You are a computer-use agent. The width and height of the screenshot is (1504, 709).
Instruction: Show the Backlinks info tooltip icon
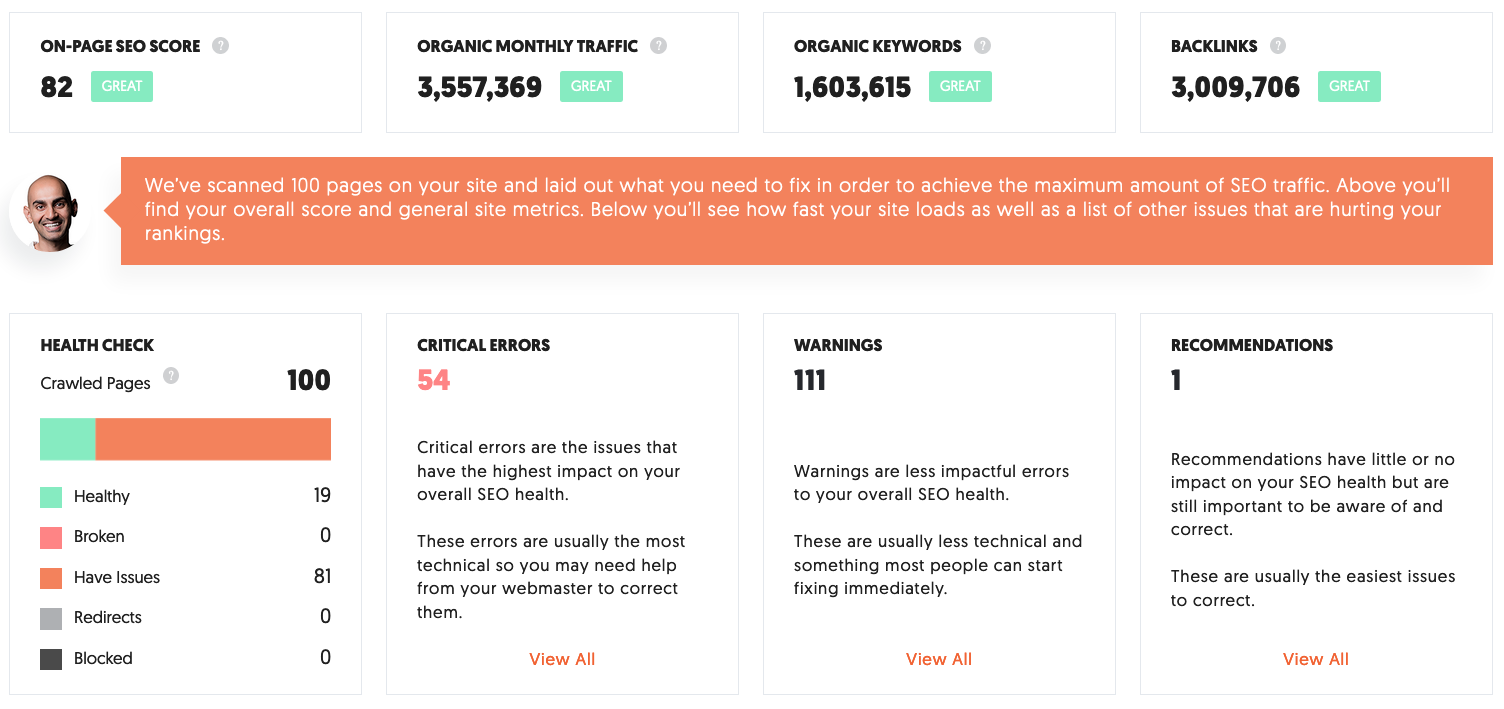pyautogui.click(x=1278, y=46)
